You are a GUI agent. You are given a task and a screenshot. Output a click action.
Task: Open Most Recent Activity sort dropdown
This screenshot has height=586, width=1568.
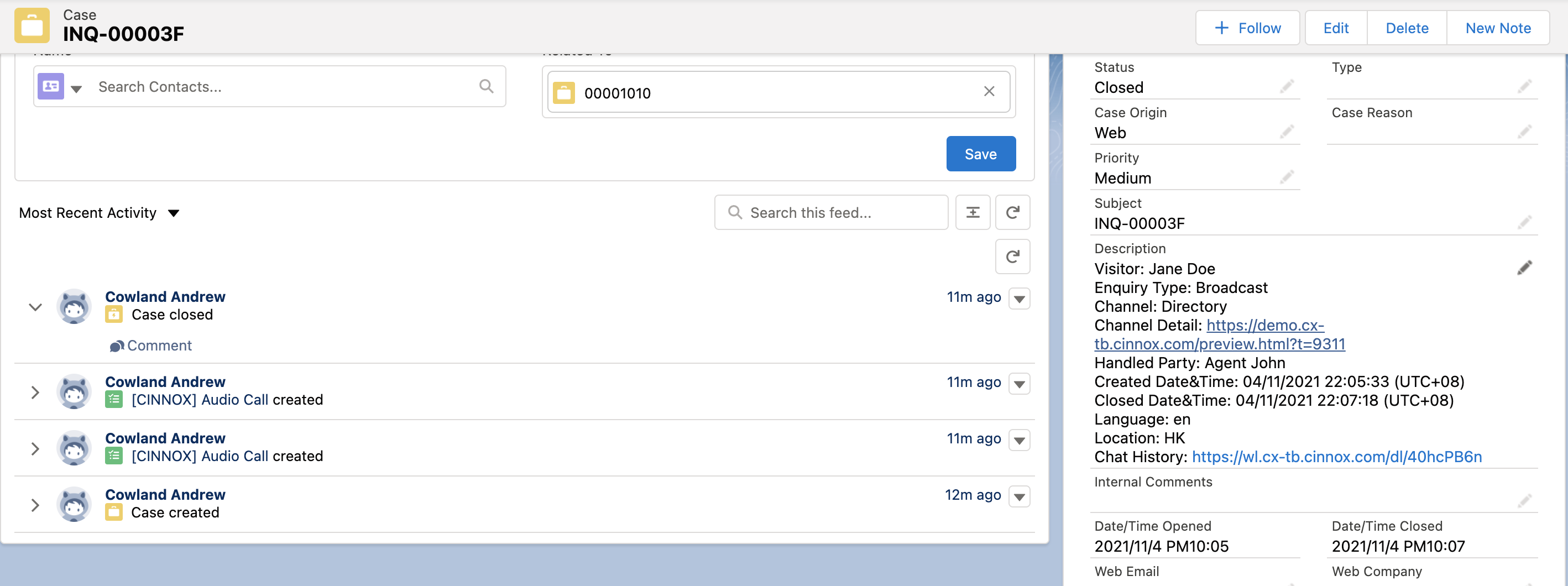(100, 213)
